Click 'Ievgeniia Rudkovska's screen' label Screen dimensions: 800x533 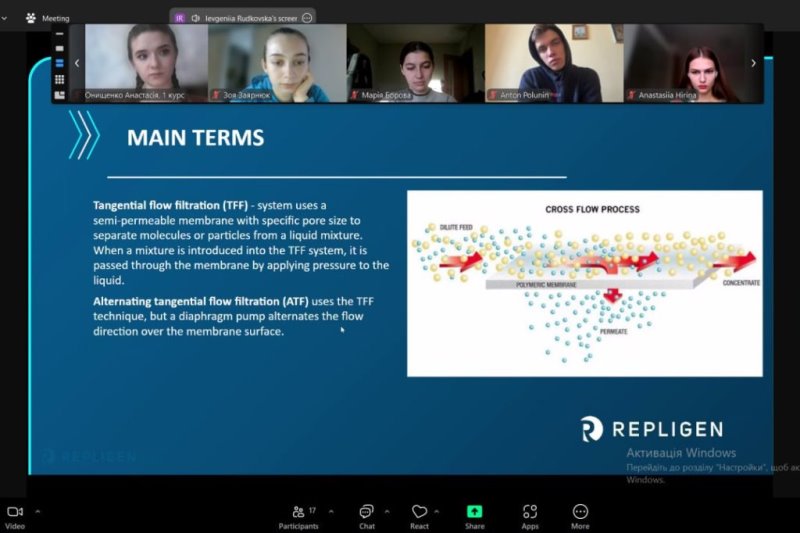251,18
